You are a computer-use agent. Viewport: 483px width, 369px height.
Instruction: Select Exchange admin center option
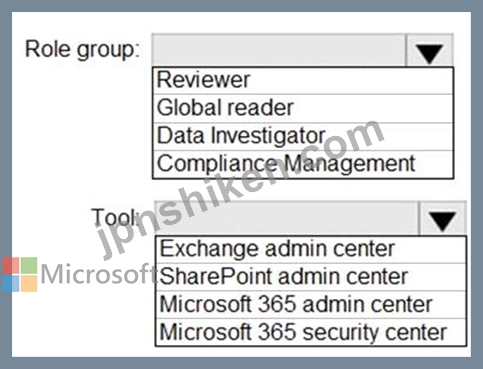311,249
